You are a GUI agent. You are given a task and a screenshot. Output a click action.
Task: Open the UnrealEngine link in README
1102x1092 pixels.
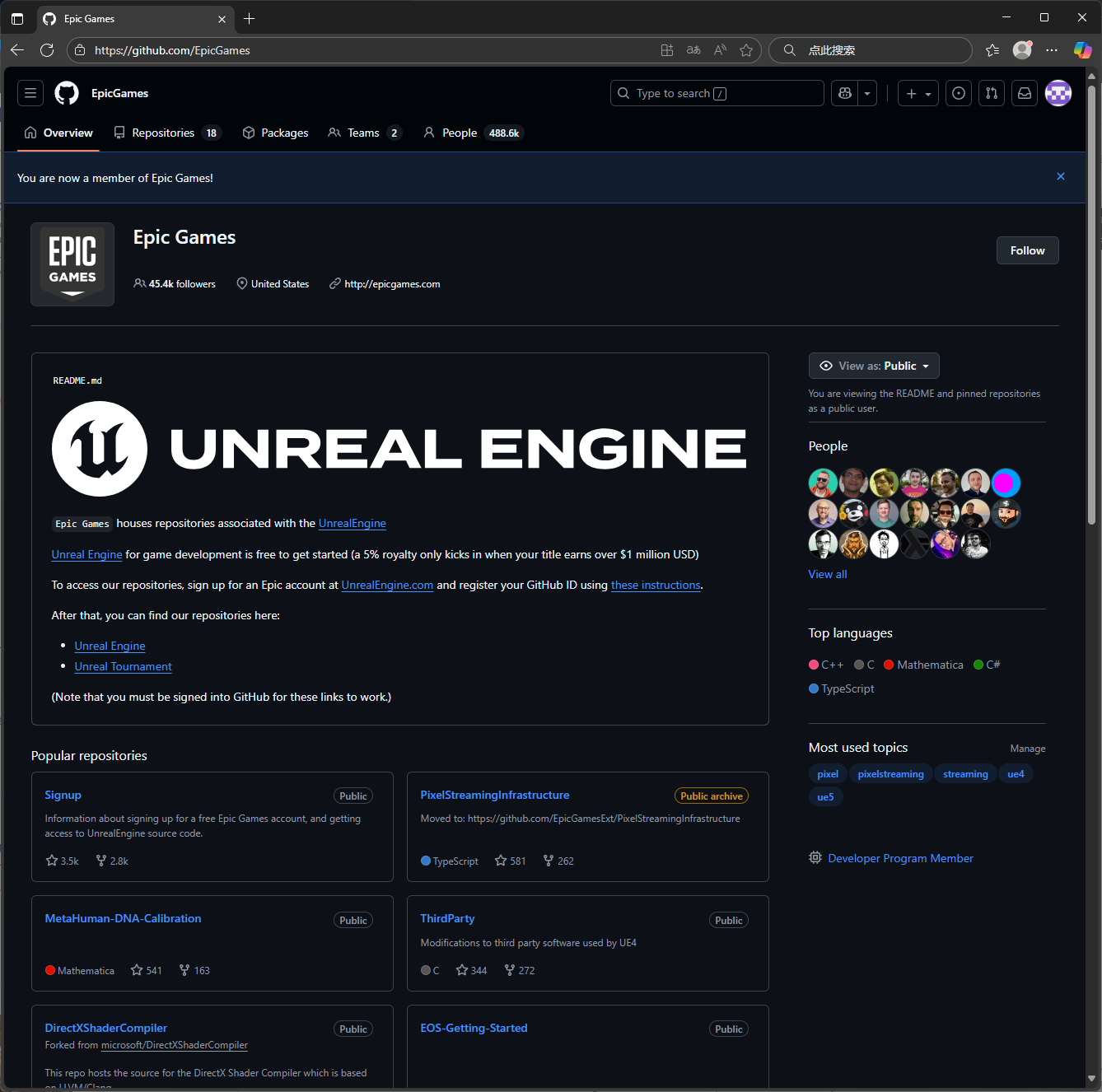(353, 523)
